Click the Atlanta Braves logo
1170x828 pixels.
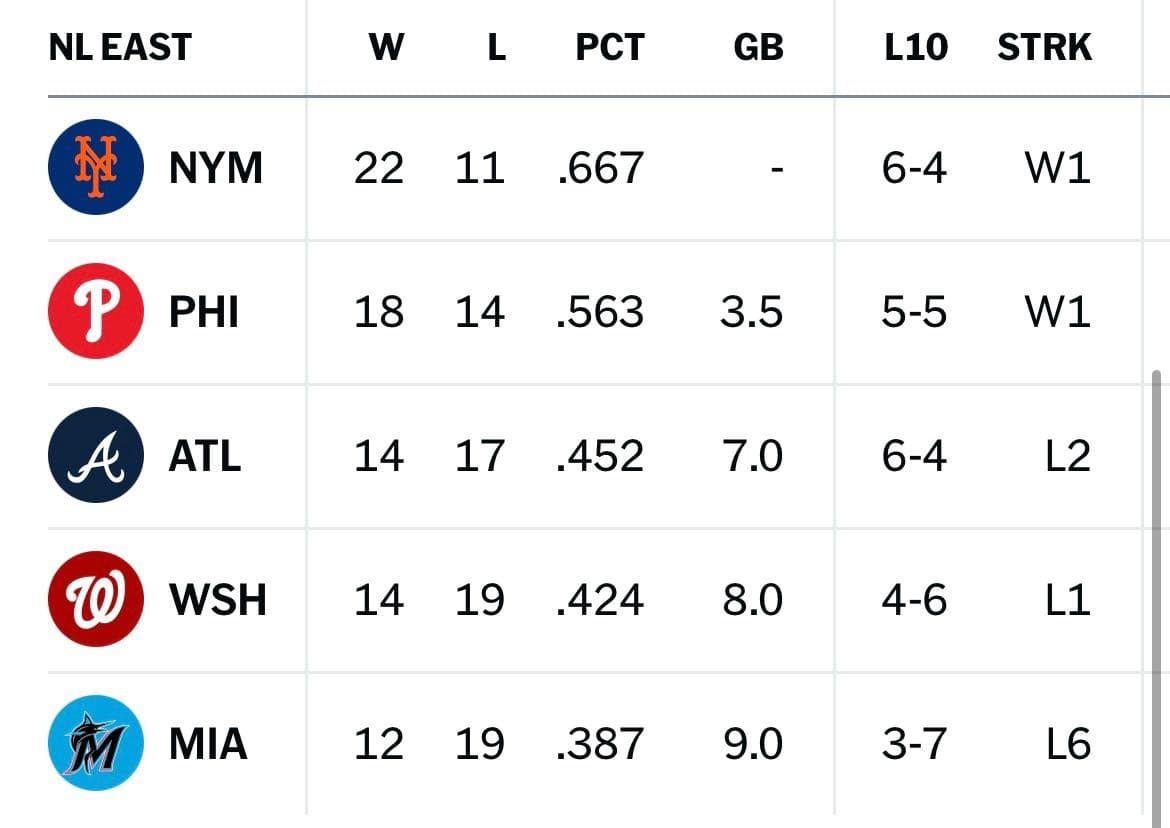pos(95,455)
